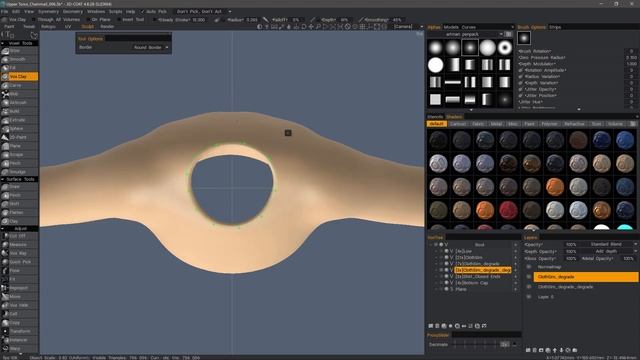Select the Extrude voxel tool
The image size is (640, 360).
tap(20, 120)
